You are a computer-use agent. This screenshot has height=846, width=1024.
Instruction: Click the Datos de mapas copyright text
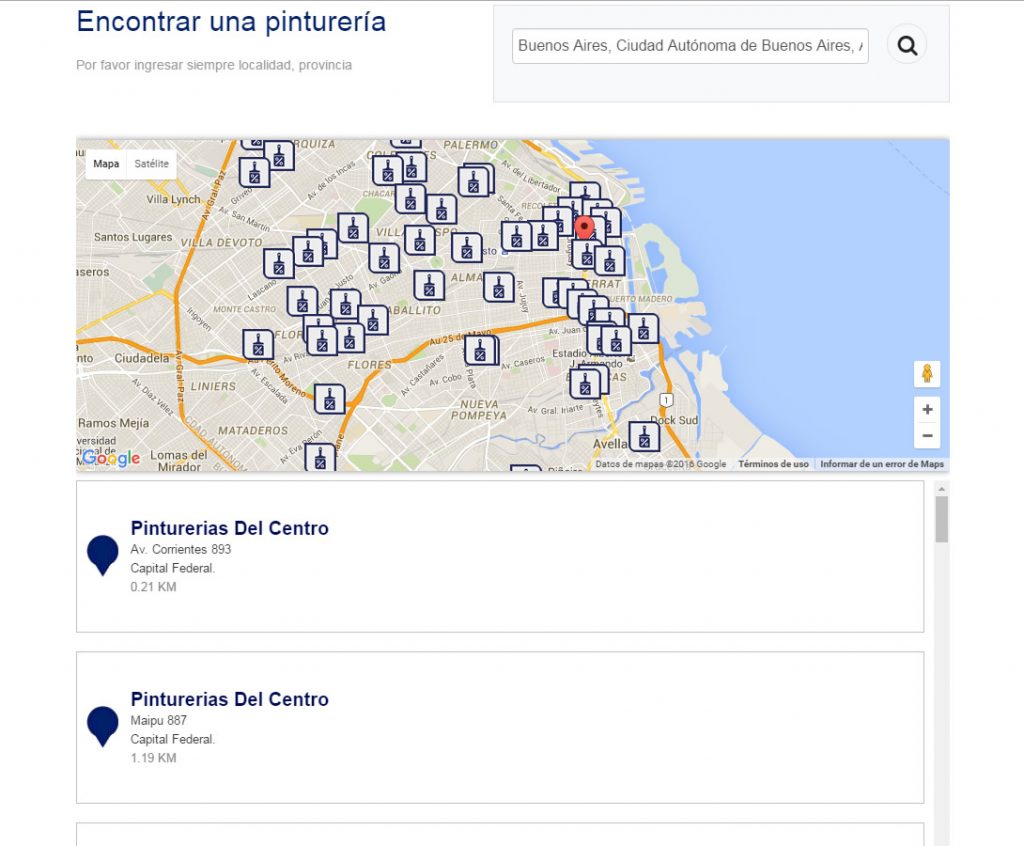(x=661, y=464)
